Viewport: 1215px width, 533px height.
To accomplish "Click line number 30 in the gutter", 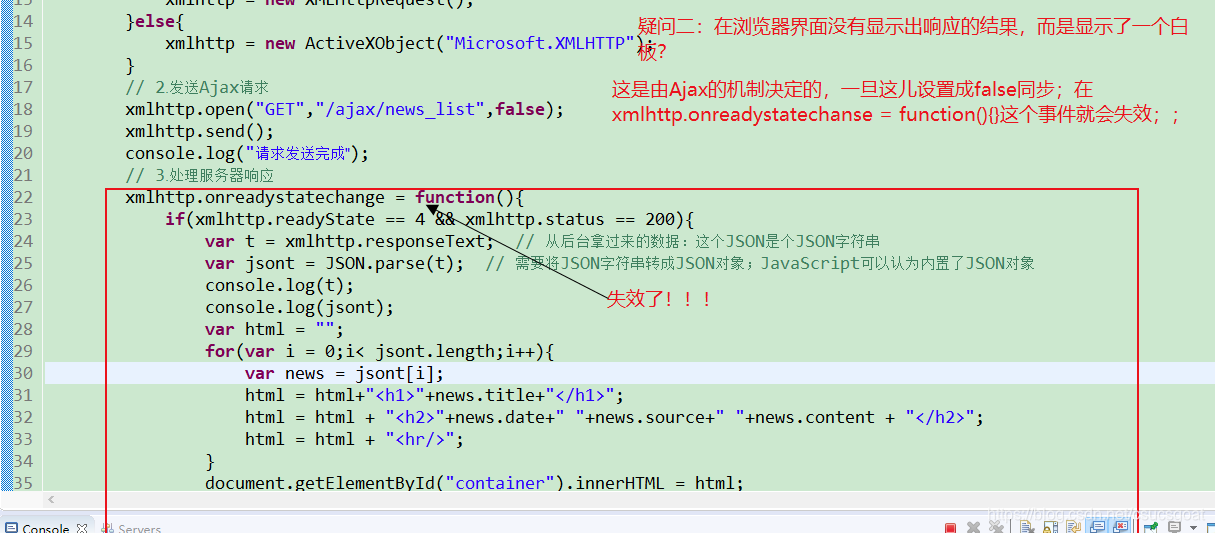I will tap(22, 373).
